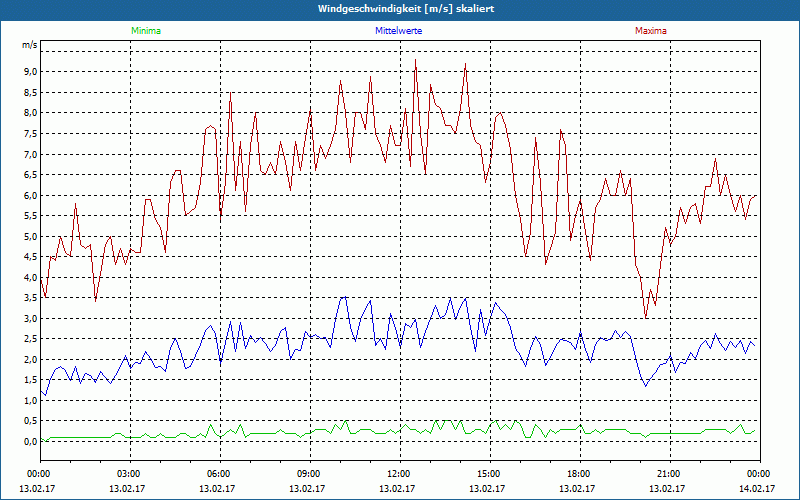
Task: Click the 2,0 y-axis value
Action: coord(31,360)
